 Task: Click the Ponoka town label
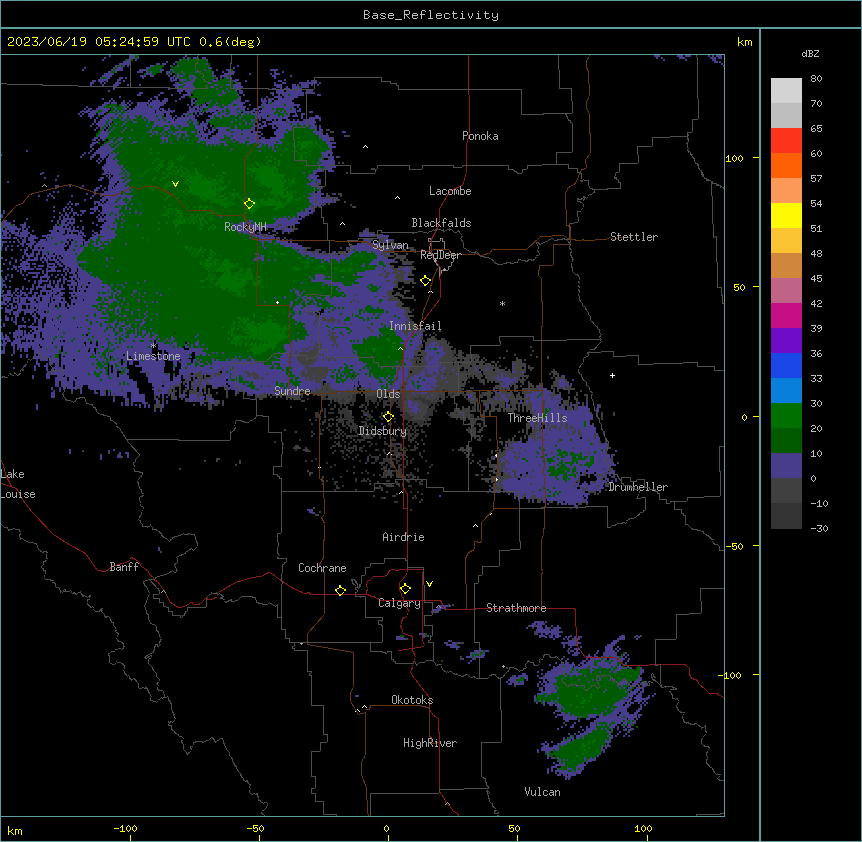[x=480, y=136]
